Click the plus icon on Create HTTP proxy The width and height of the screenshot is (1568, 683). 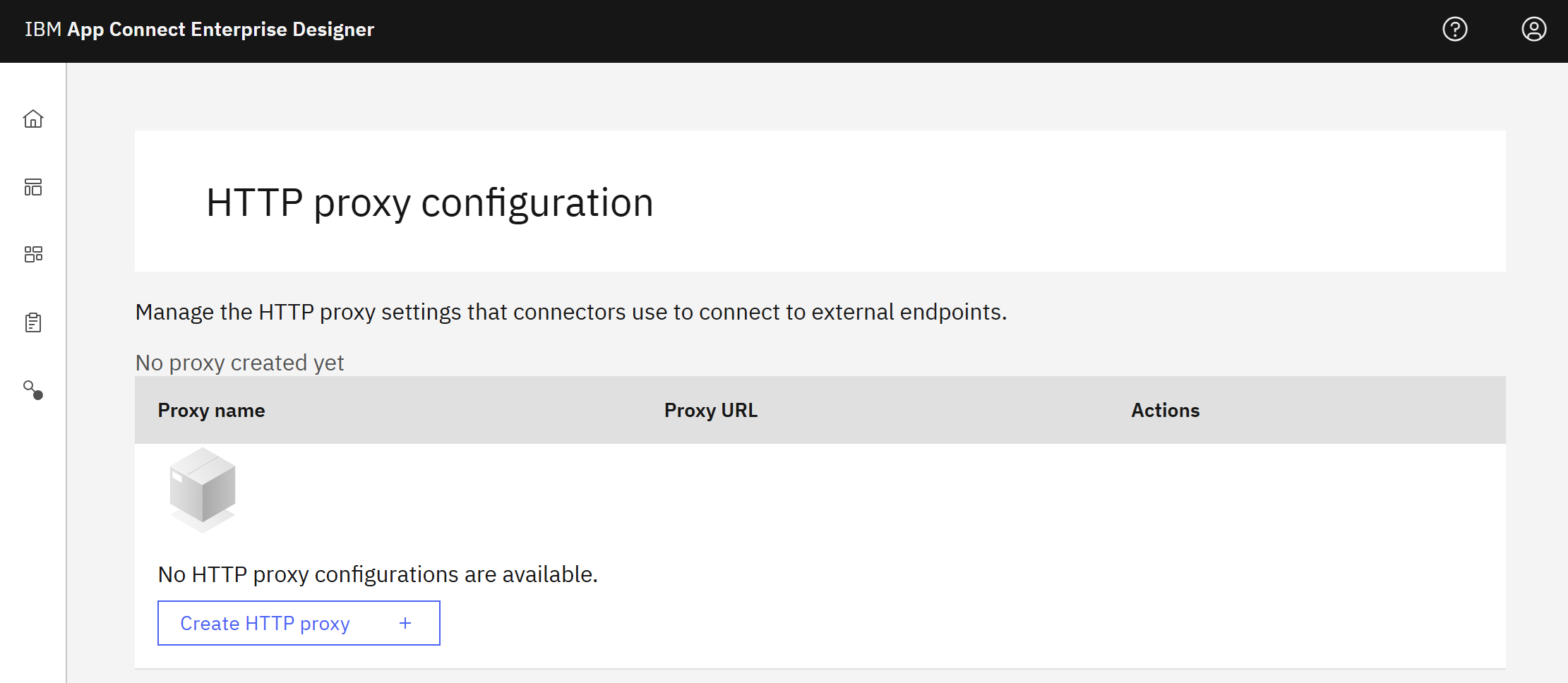click(x=405, y=623)
